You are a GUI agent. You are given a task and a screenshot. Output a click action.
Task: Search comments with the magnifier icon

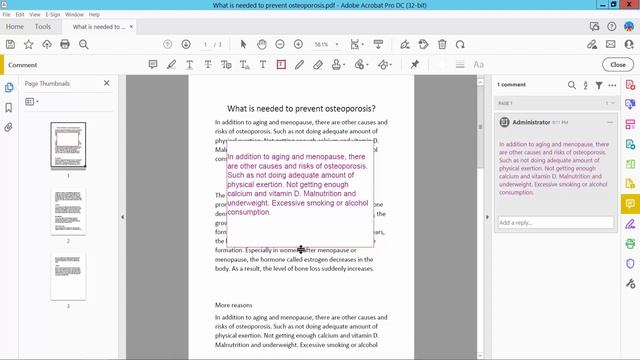tap(572, 85)
